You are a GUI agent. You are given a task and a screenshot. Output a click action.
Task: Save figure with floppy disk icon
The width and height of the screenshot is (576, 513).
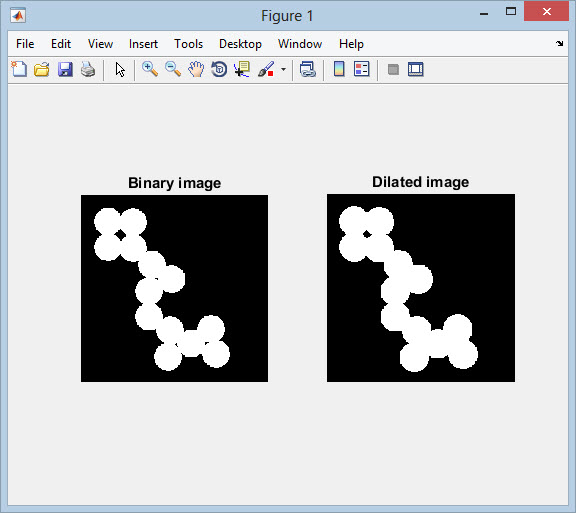click(x=65, y=69)
